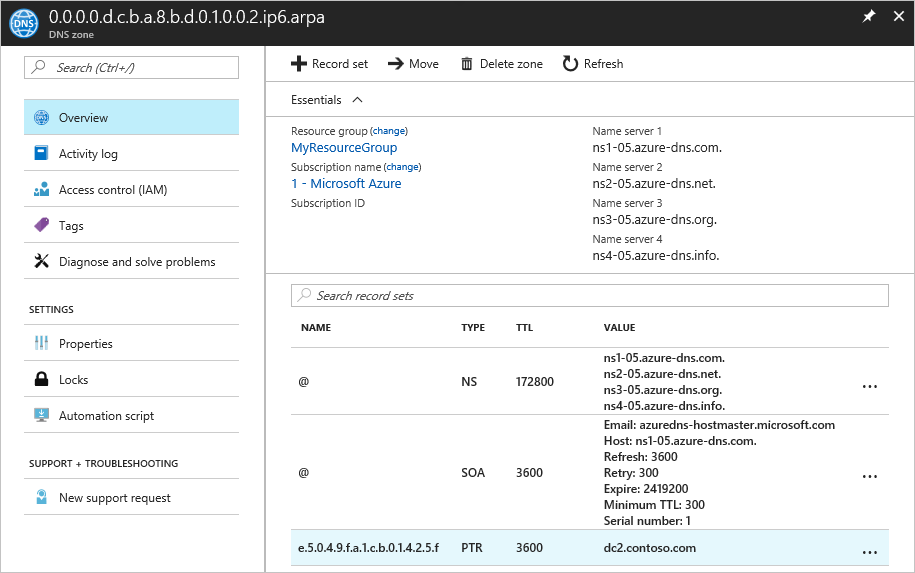This screenshot has width=915, height=573.
Task: Pin this DNS zone blade
Action: tap(869, 16)
